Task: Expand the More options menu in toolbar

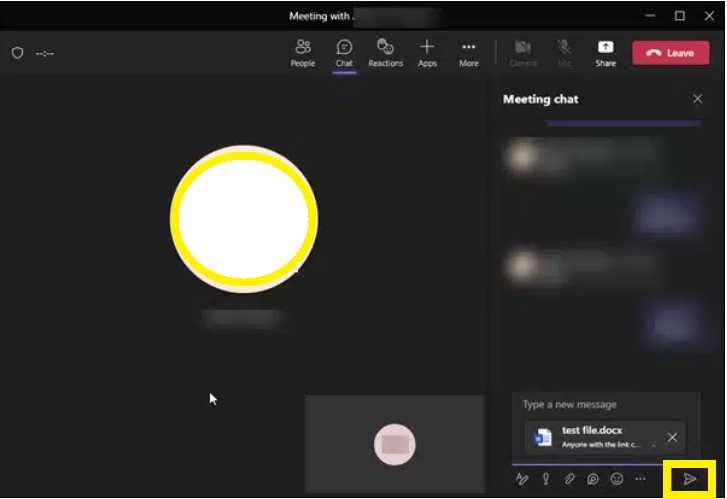Action: click(x=468, y=53)
